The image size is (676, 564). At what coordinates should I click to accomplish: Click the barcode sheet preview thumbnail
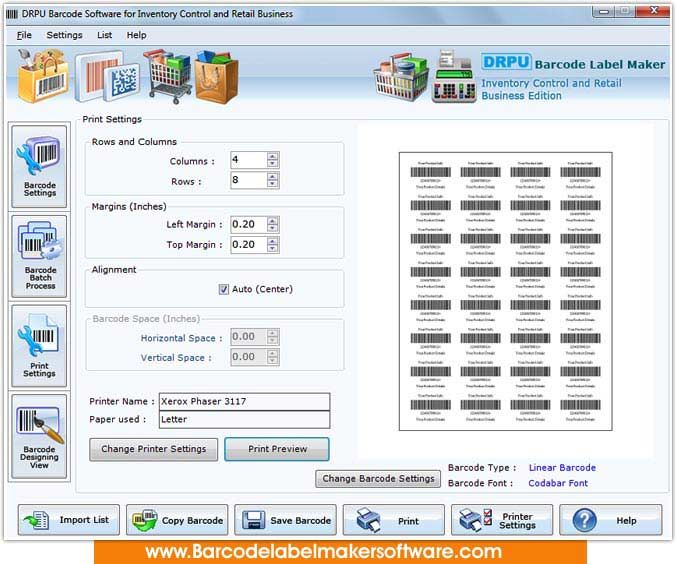pos(505,291)
